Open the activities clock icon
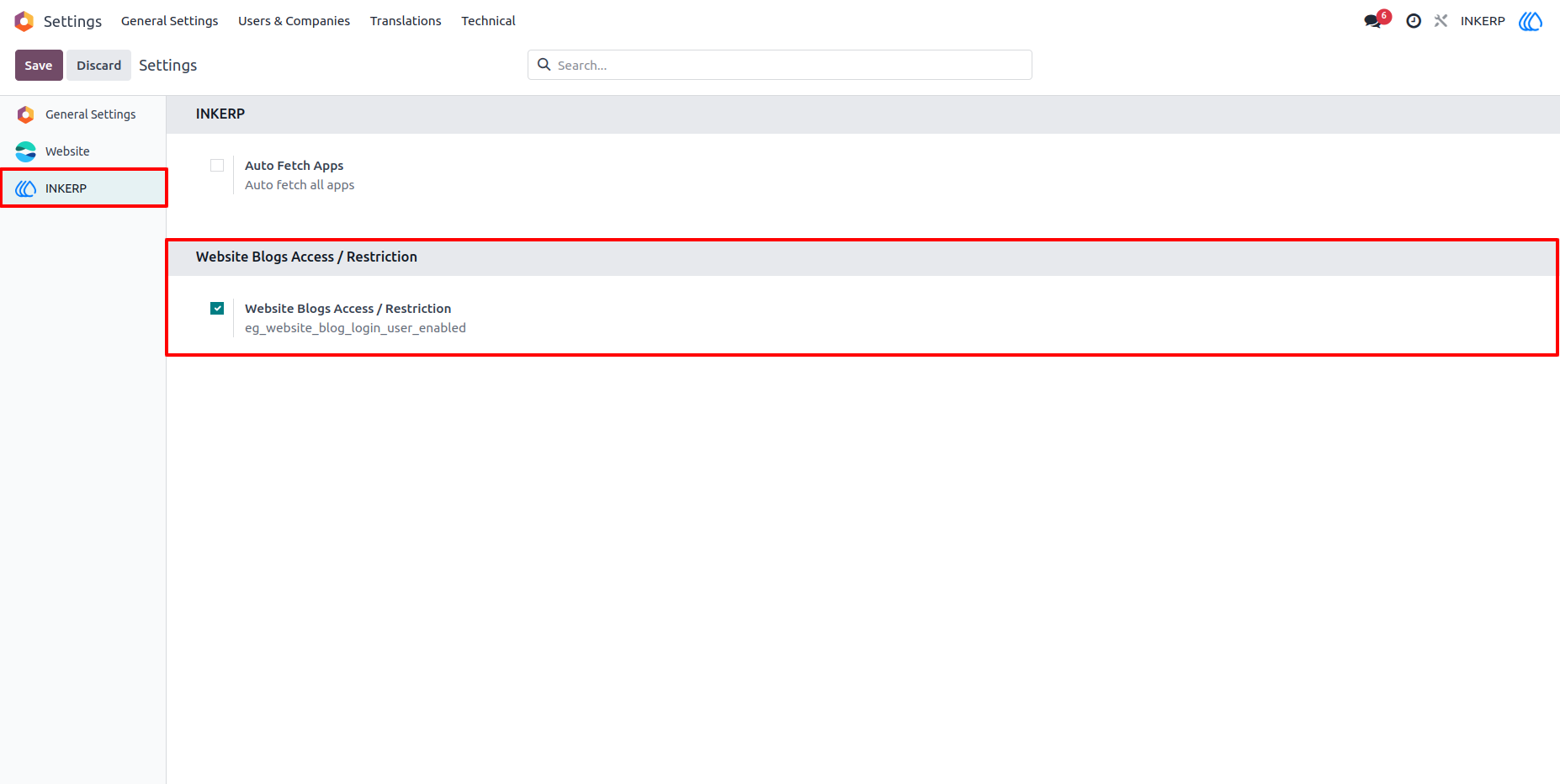The image size is (1560, 784). click(x=1414, y=21)
